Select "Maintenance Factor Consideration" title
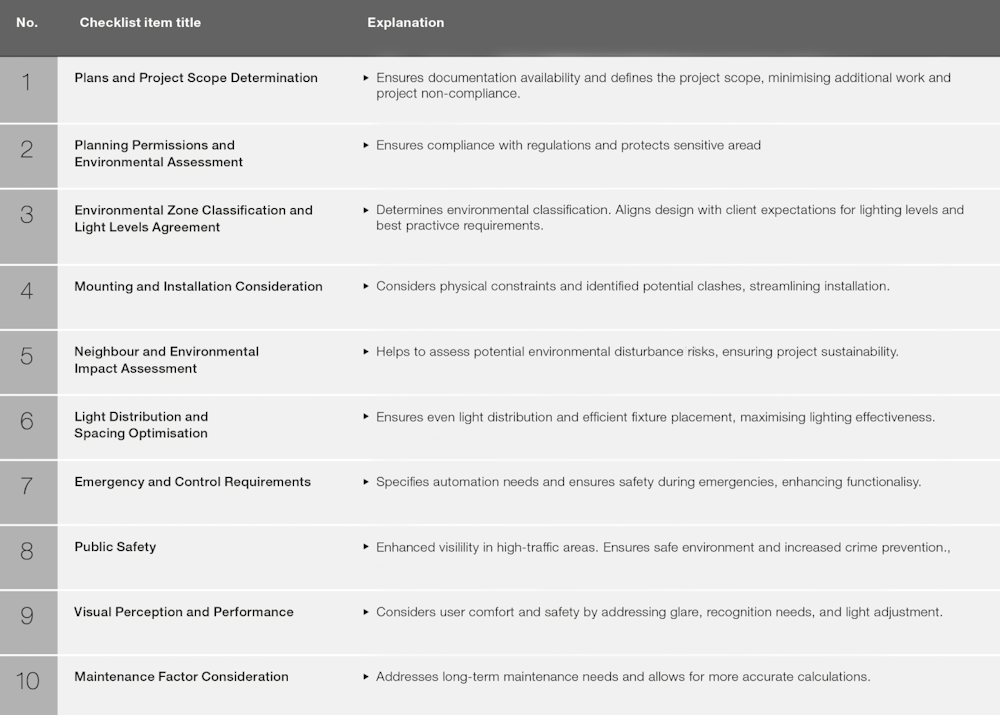 pos(181,677)
